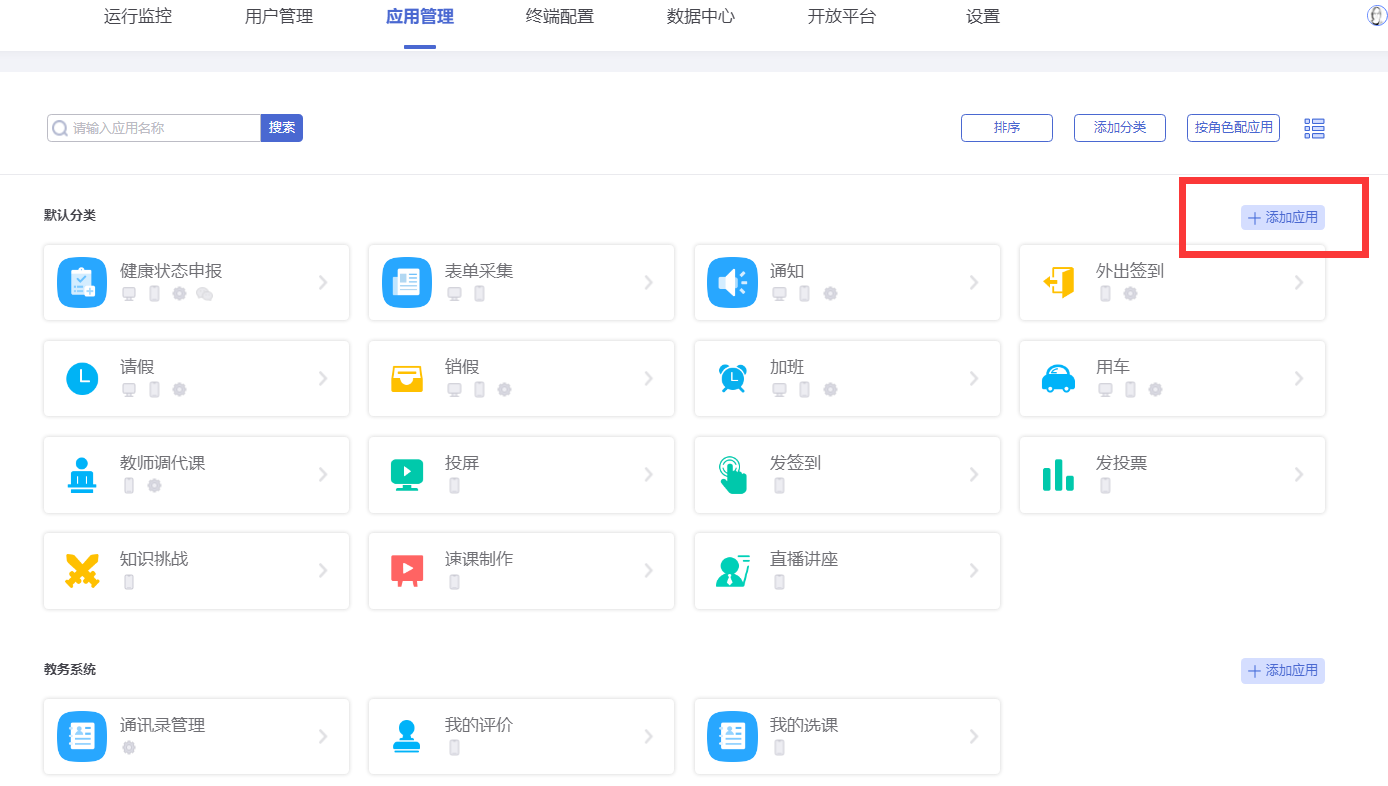The image size is (1388, 786).
Task: Click the 直播讲座 lecturer icon
Action: [x=732, y=571]
